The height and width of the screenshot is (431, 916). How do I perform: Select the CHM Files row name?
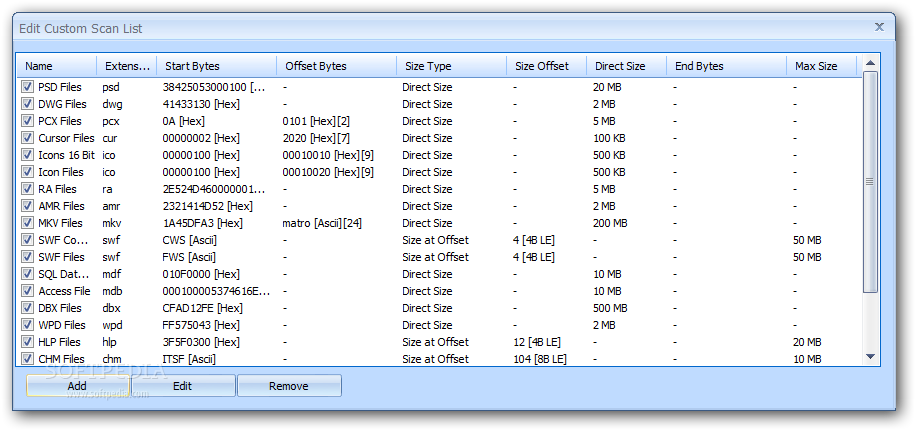[61, 359]
